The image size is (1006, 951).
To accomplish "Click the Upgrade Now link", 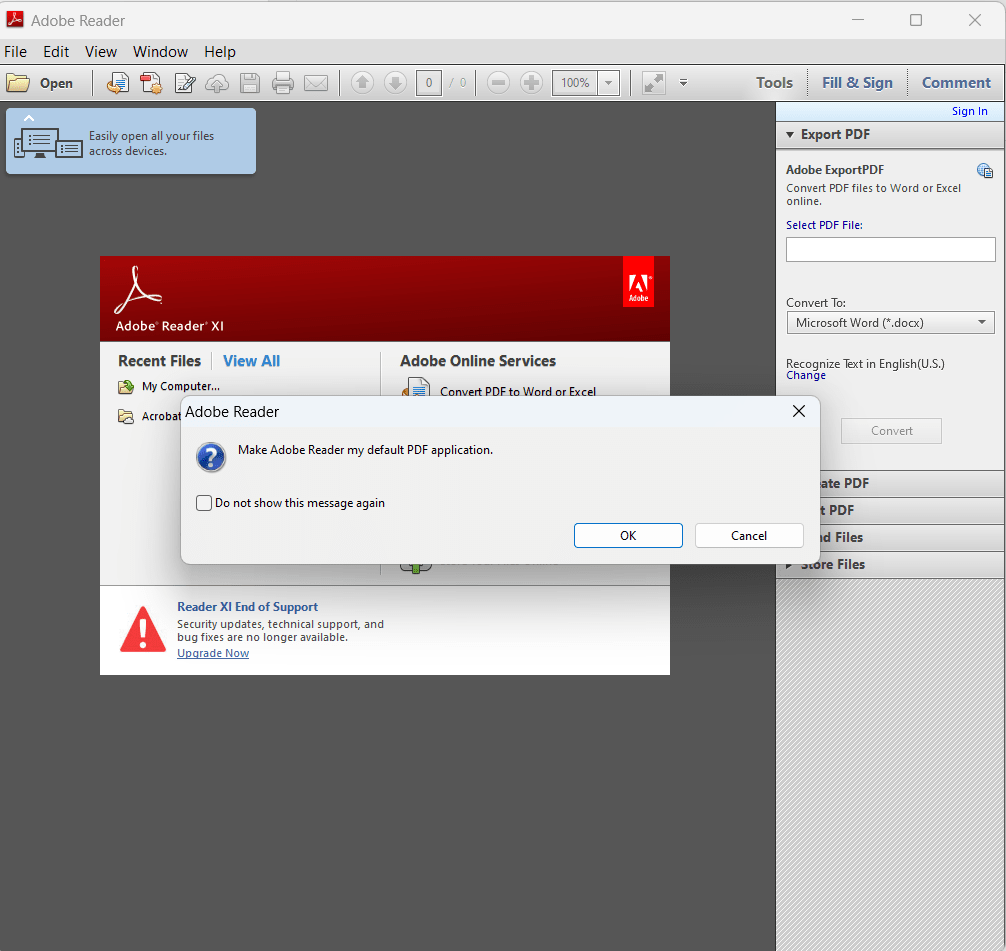I will coord(213,653).
